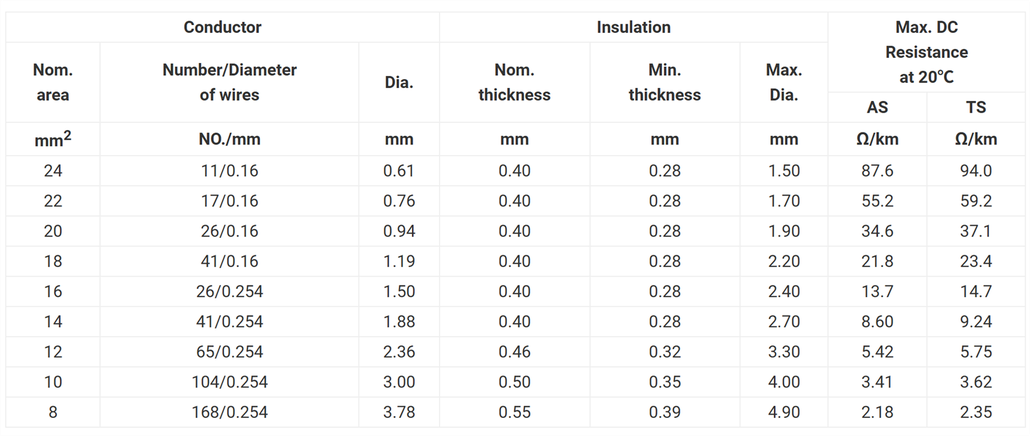
Task: Select the 65/0.254 wires cell
Action: click(229, 352)
